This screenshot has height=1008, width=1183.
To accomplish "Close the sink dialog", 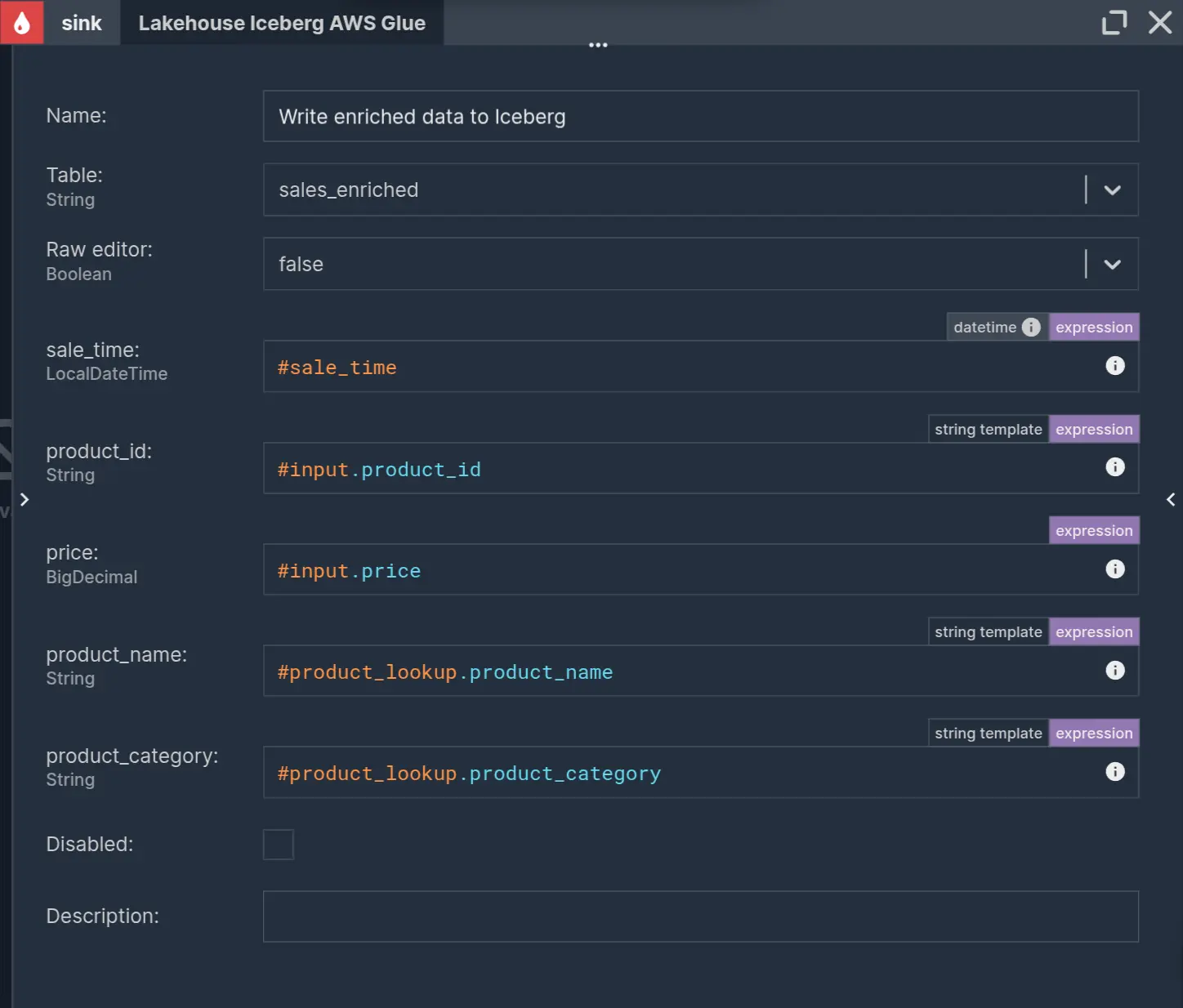I will click(1160, 22).
